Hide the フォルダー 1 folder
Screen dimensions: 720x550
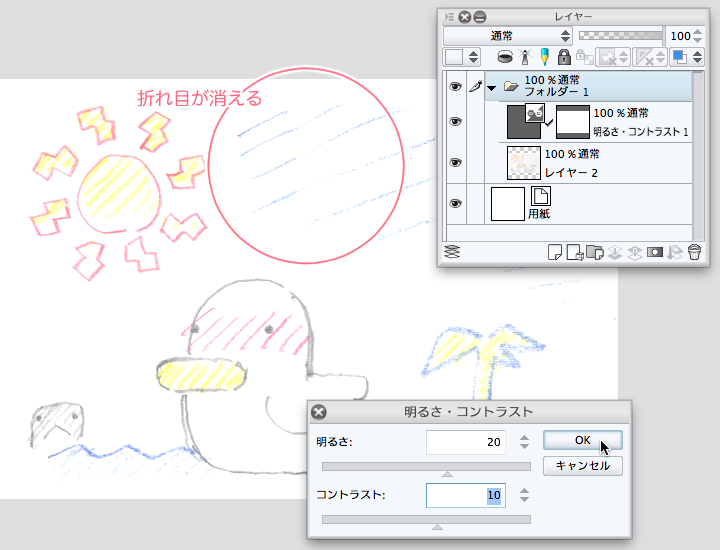click(x=455, y=87)
